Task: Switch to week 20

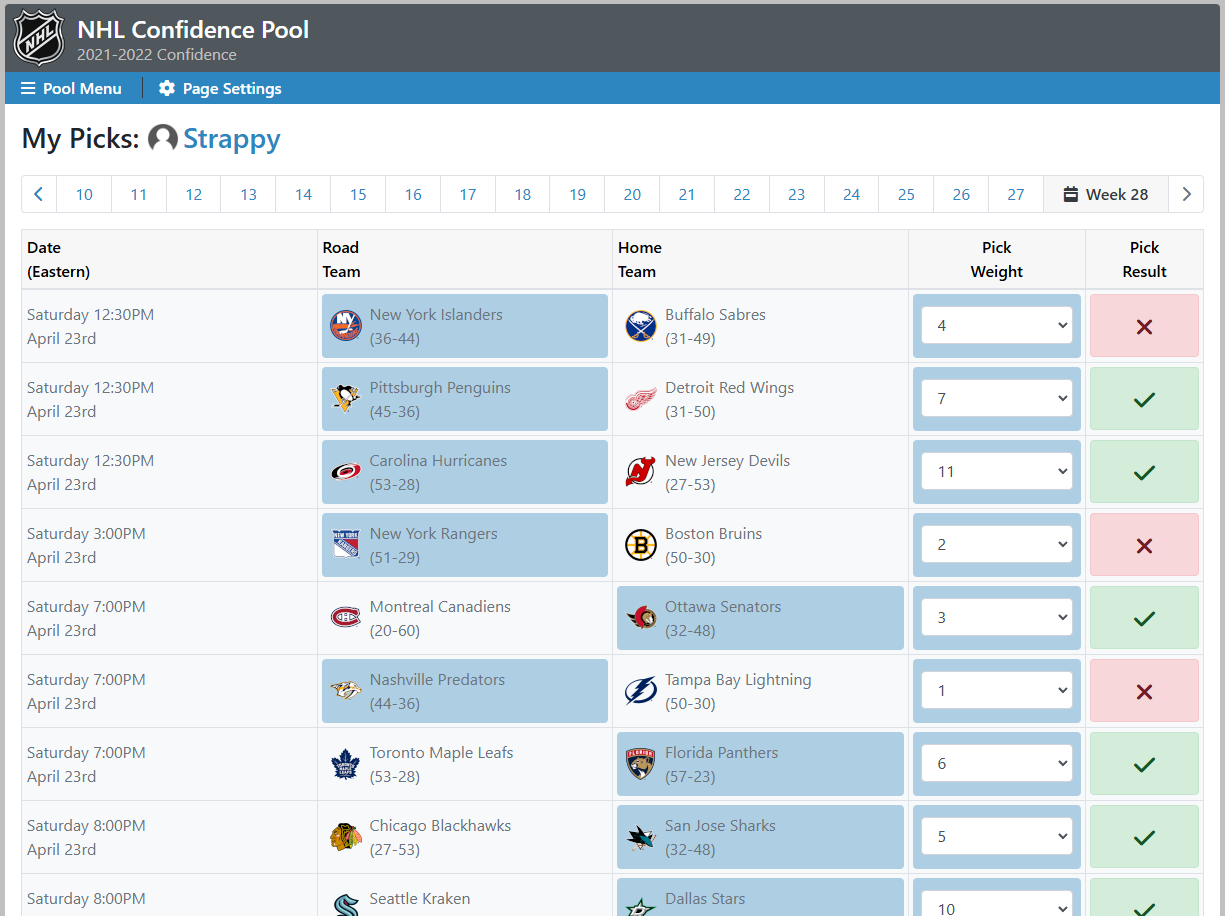Action: click(632, 195)
